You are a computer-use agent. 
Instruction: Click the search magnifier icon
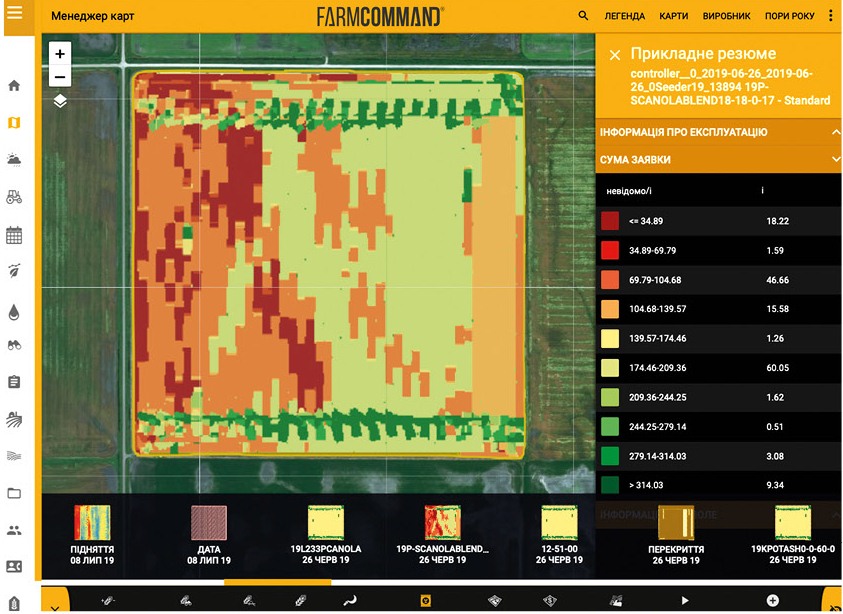pos(583,16)
